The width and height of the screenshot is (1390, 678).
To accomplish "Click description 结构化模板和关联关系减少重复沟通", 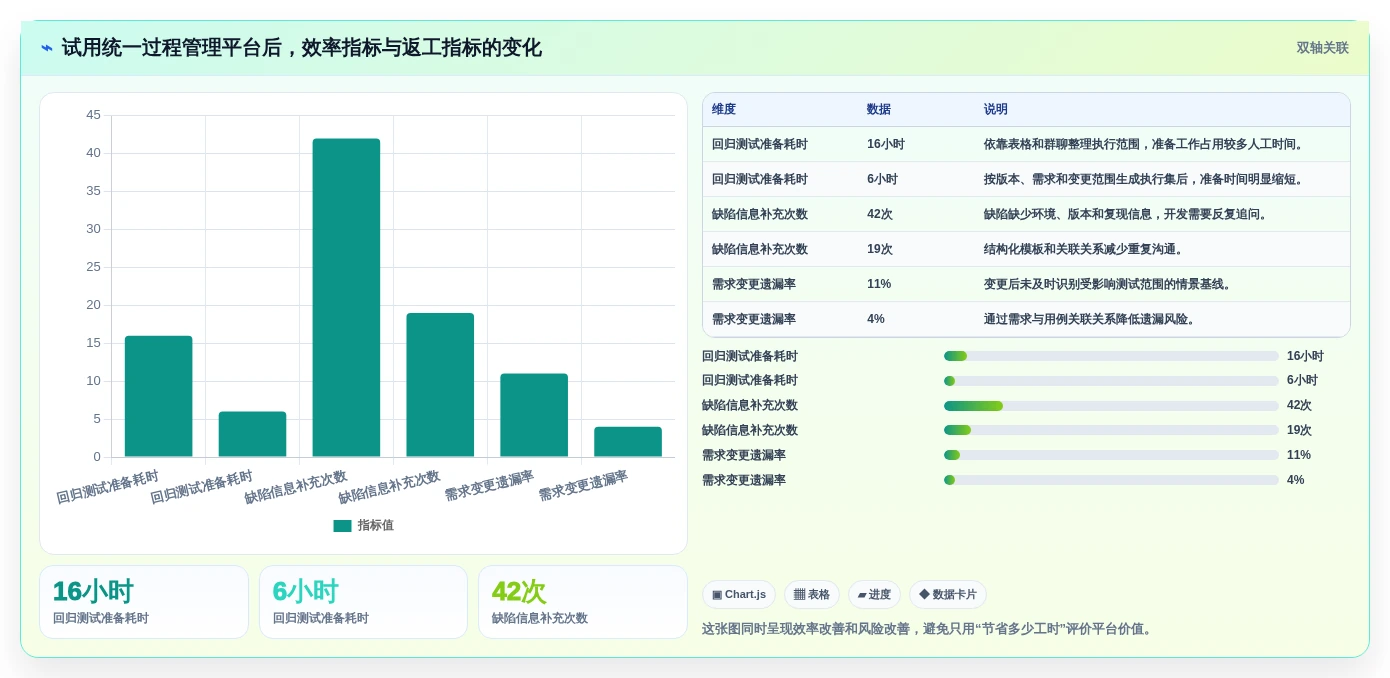I will coord(1086,249).
